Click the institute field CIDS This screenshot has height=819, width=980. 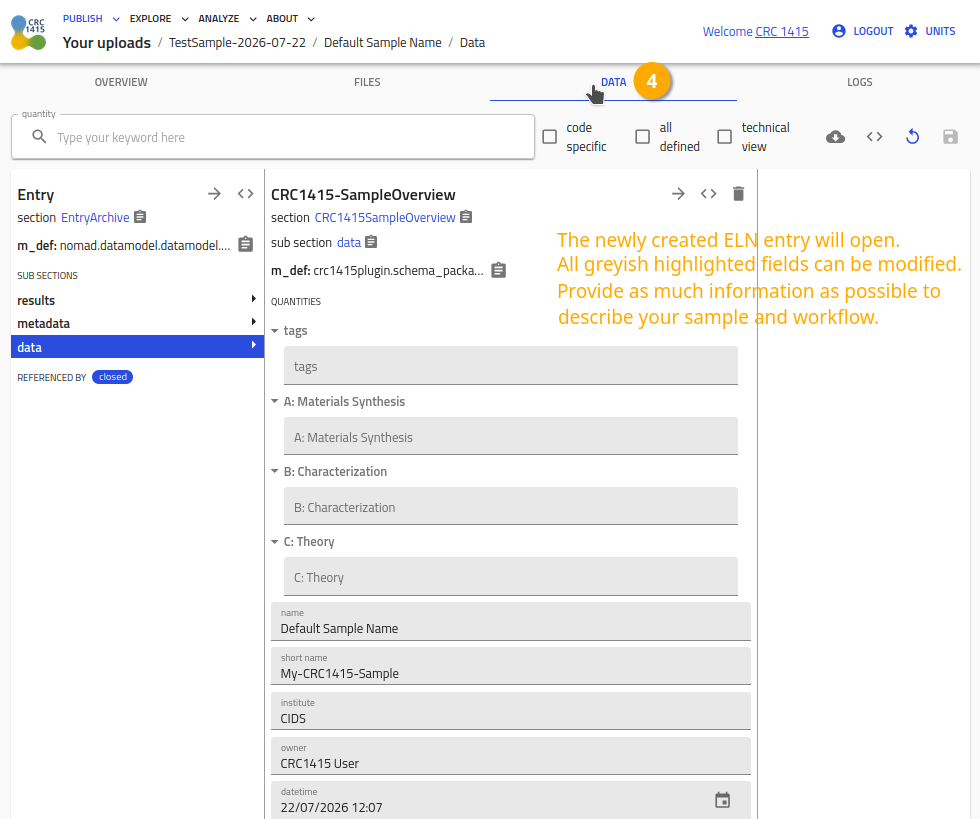(x=511, y=711)
